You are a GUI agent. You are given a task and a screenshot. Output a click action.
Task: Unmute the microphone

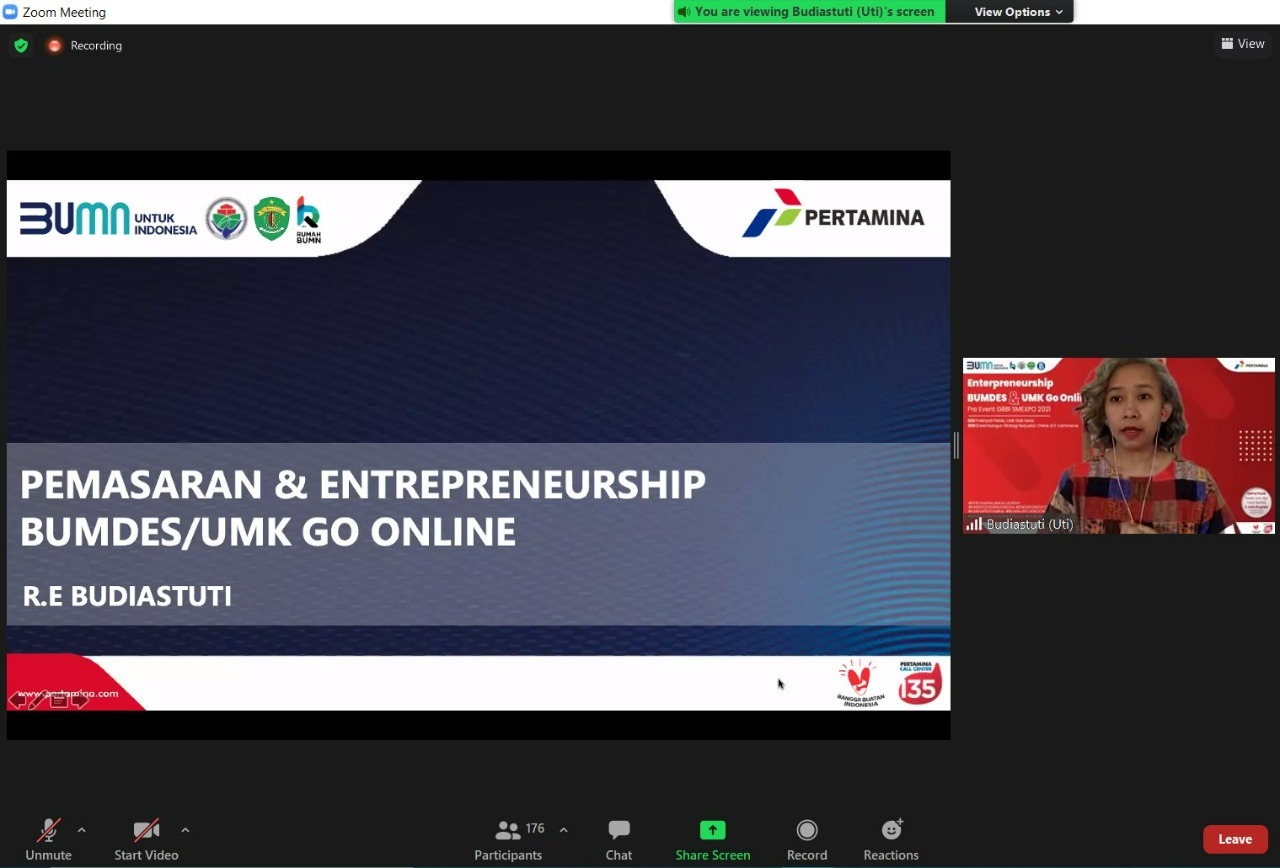coord(48,839)
